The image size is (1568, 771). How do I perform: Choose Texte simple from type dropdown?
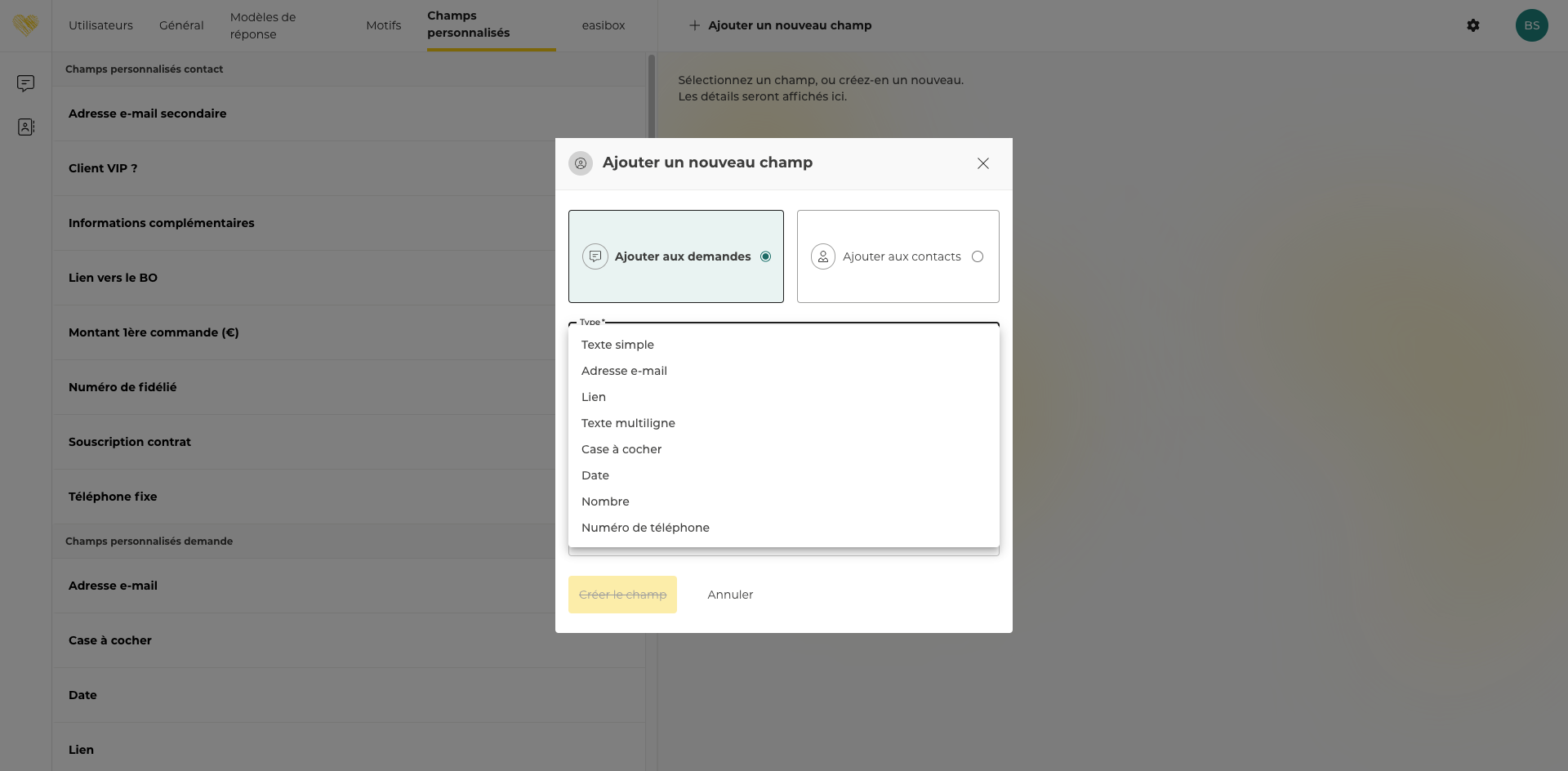[x=617, y=345]
